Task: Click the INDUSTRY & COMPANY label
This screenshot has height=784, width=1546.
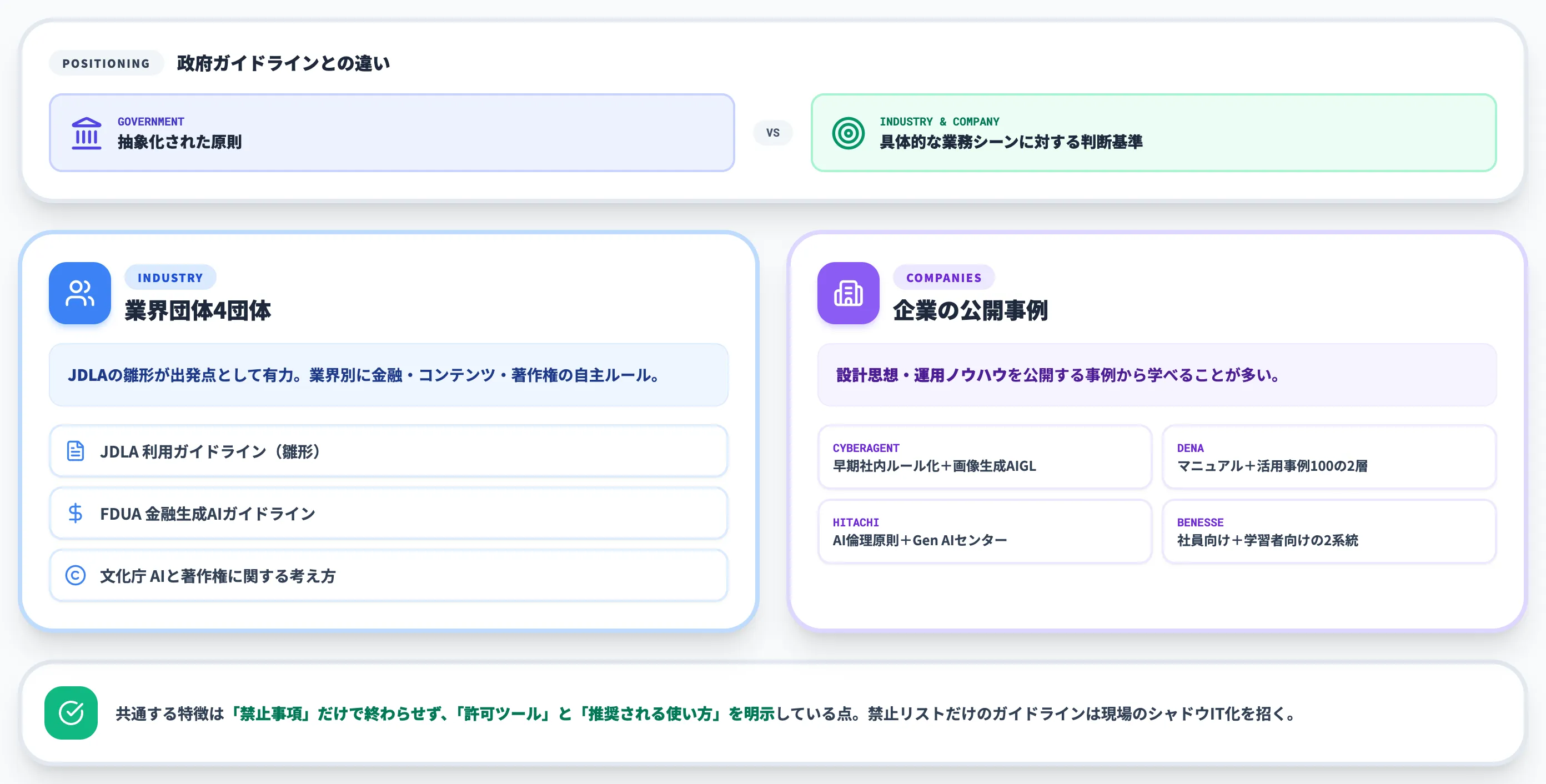Action: (939, 121)
